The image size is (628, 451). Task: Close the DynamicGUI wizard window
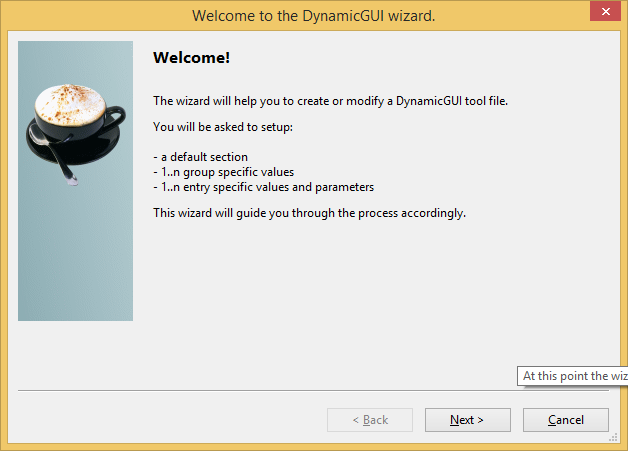tap(604, 15)
